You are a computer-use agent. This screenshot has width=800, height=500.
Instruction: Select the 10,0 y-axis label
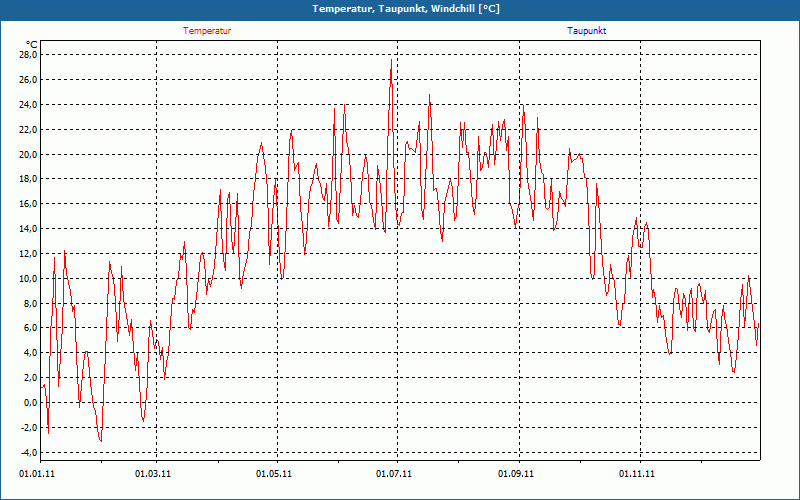28,279
